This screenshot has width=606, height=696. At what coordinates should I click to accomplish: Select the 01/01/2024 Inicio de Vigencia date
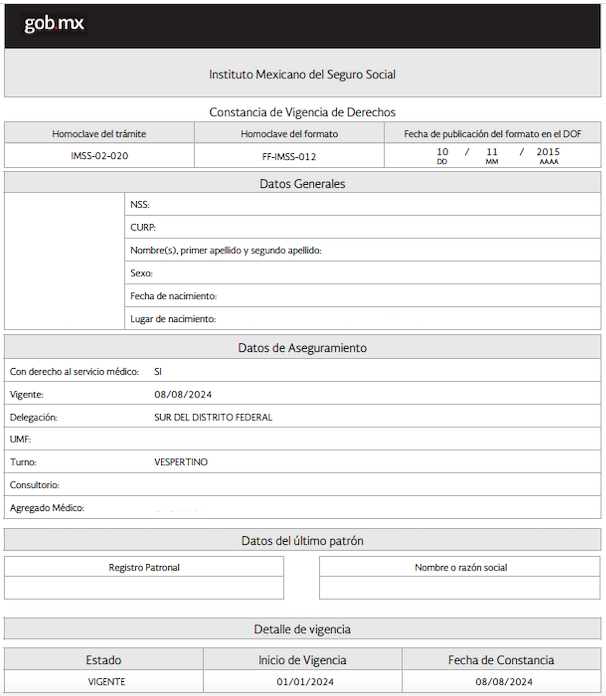[303, 682]
